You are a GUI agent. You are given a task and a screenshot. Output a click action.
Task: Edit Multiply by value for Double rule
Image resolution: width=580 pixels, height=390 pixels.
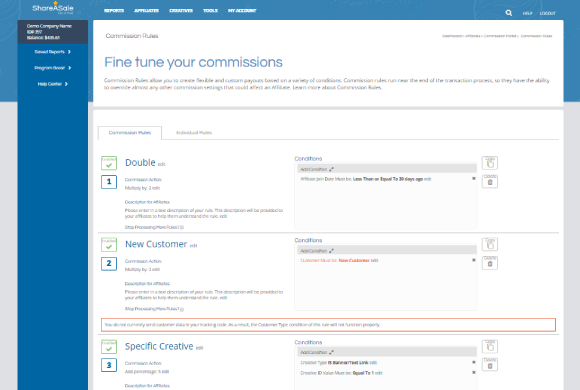pyautogui.click(x=156, y=188)
